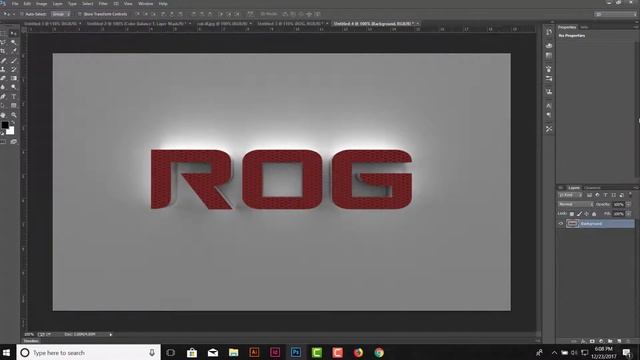The image size is (640, 360).
Task: Select the Quick Selection tool
Action: tap(13, 42)
